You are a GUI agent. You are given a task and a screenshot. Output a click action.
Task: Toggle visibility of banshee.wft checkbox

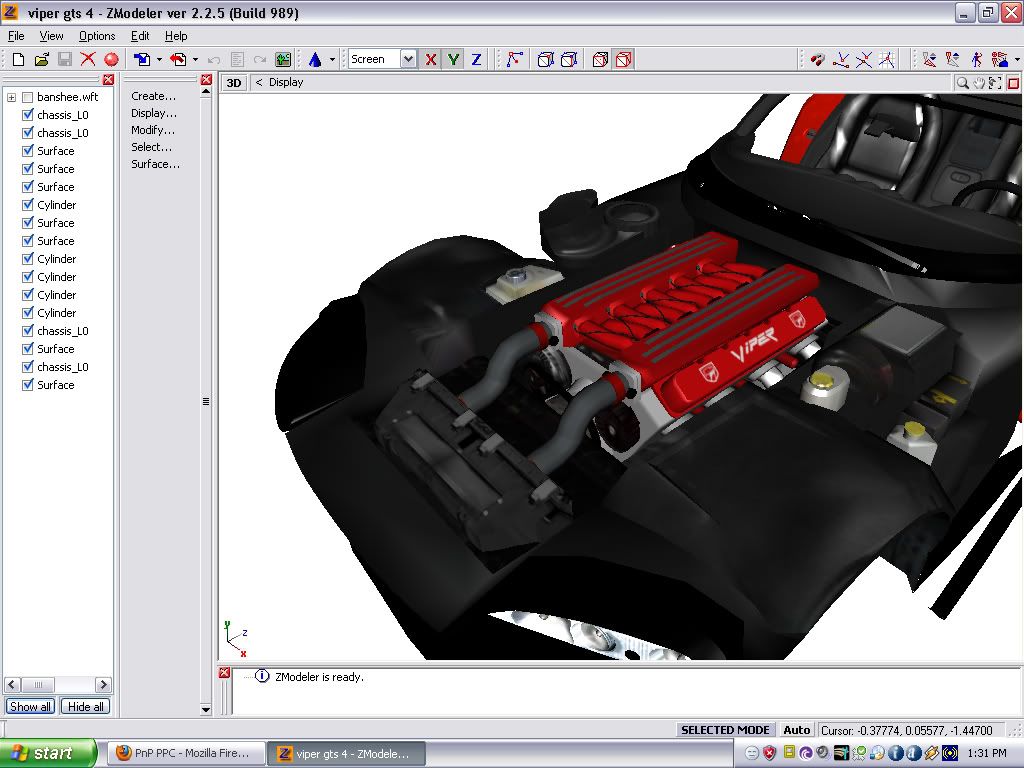[x=28, y=97]
